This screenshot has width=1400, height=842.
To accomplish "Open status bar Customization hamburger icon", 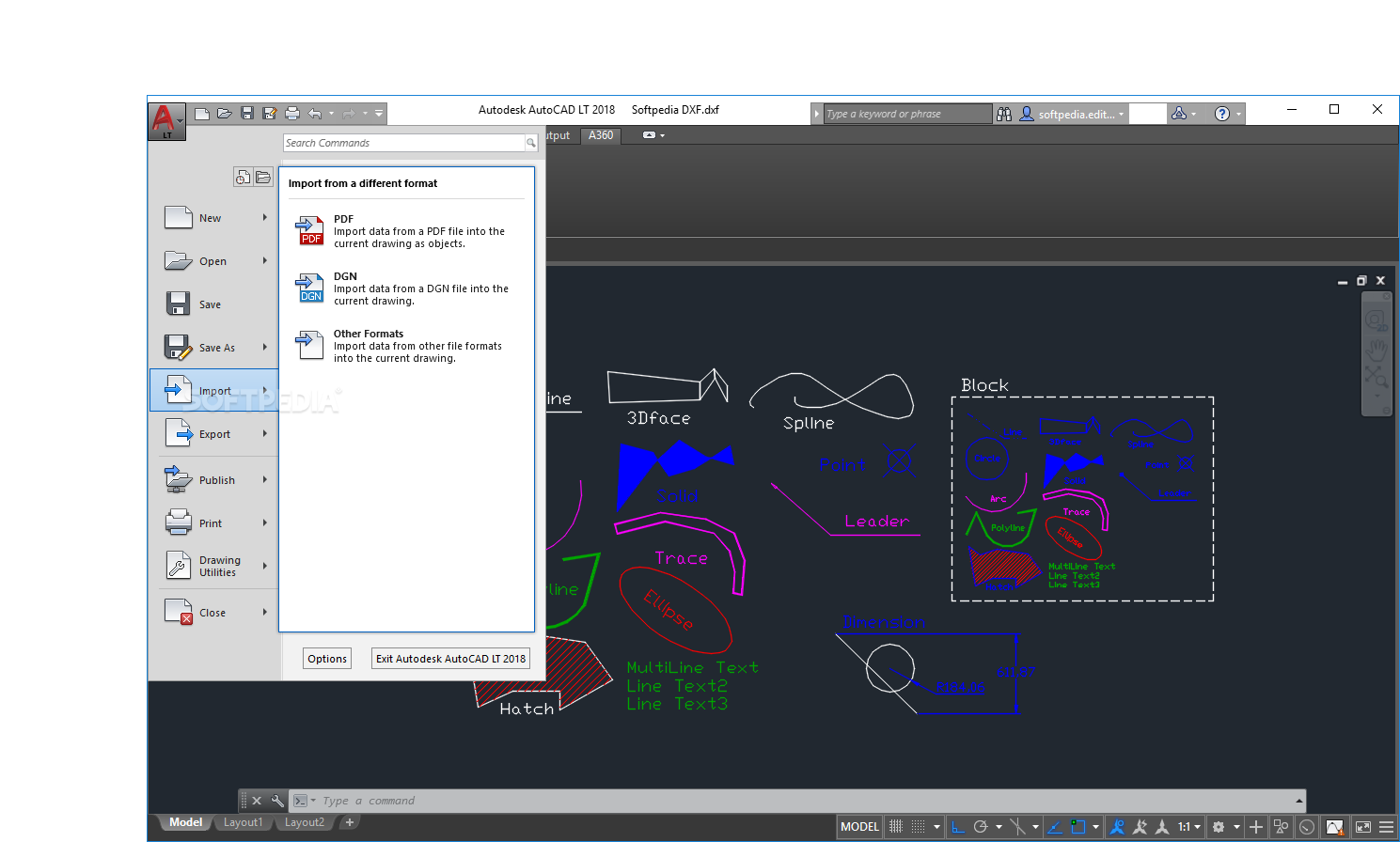I will tap(1386, 827).
